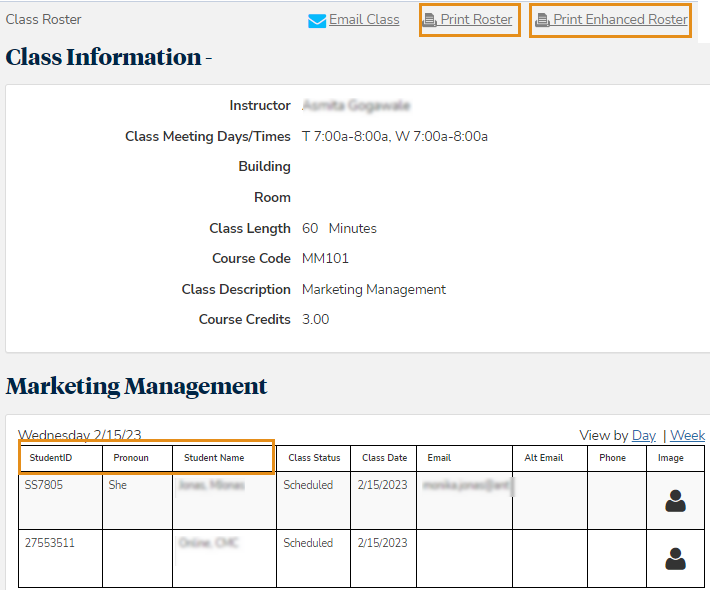Select the Class Date column header
The image size is (710, 590).
(x=384, y=458)
